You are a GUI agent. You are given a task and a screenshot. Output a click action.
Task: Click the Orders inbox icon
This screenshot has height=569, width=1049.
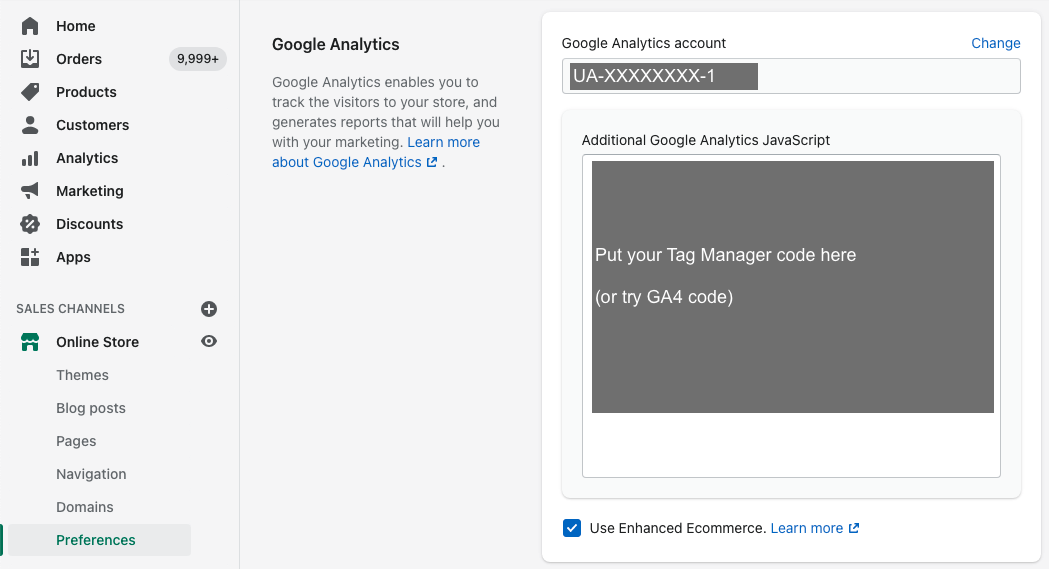coord(30,59)
